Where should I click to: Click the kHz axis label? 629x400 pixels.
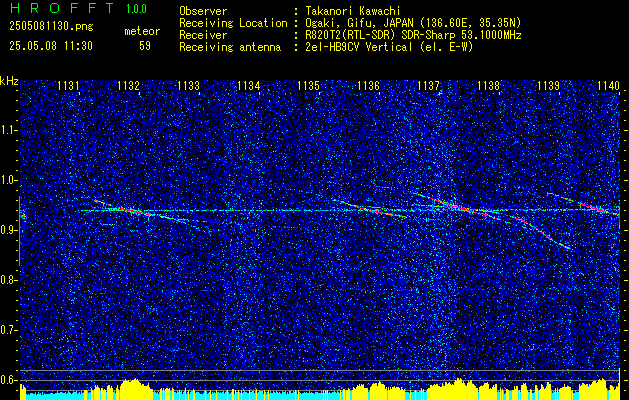click(x=9, y=81)
